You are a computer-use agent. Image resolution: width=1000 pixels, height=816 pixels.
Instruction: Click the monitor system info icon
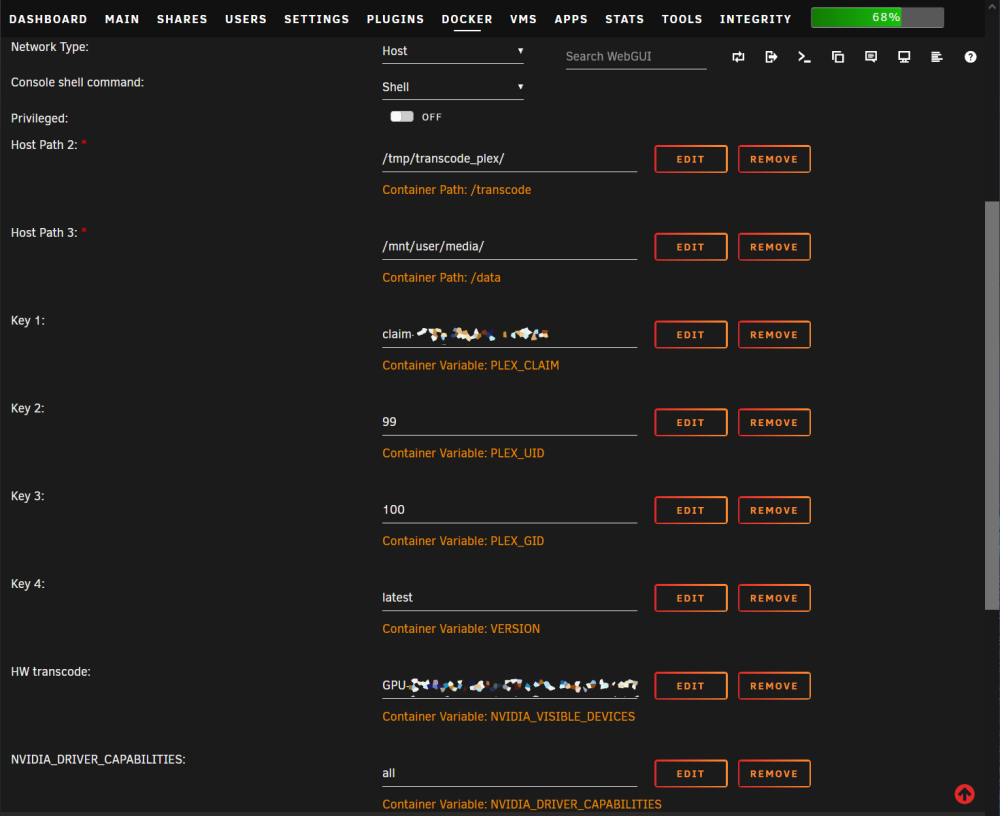pos(904,57)
